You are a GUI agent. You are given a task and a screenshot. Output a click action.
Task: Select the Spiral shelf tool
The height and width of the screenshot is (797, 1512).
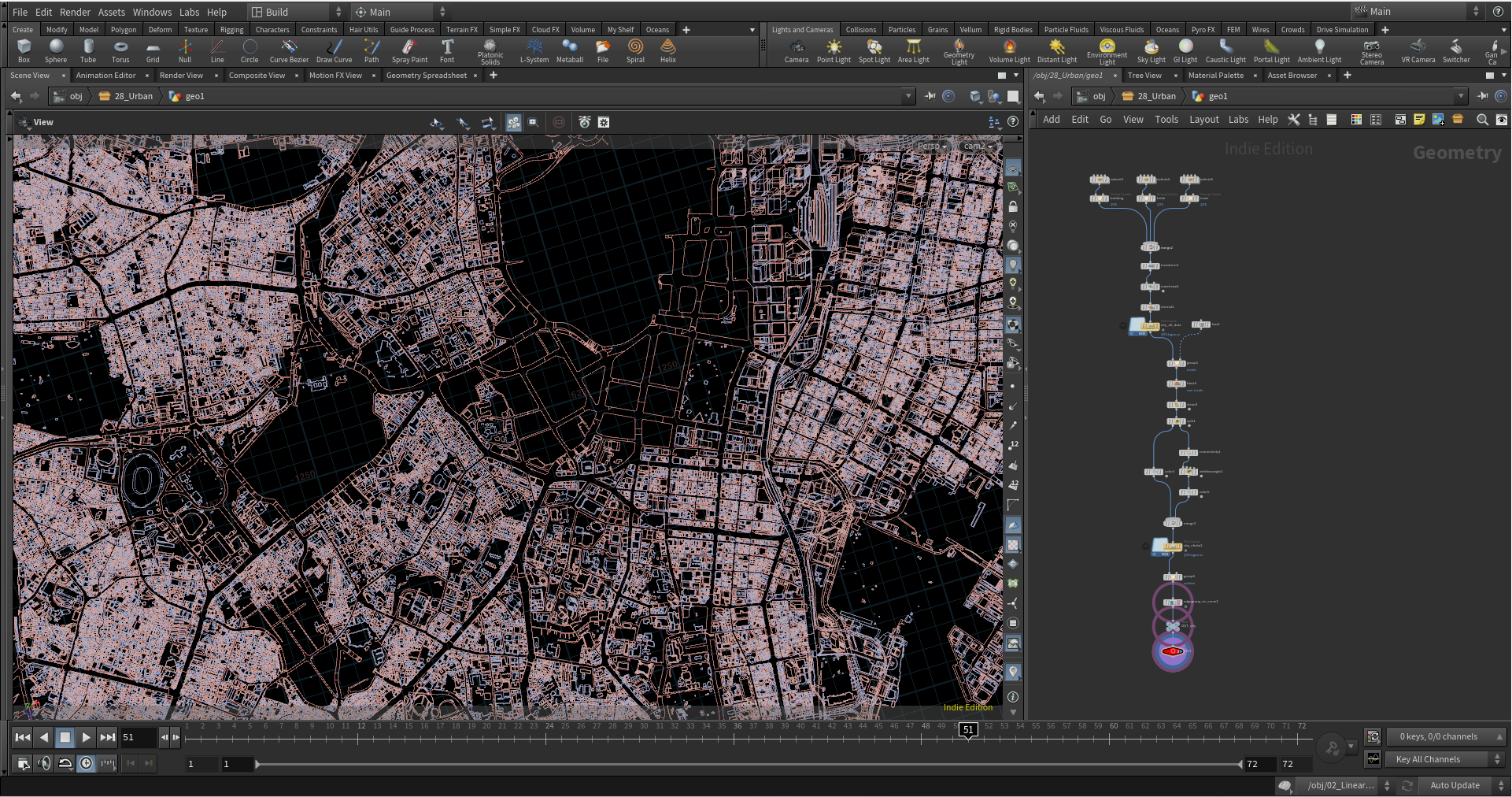tap(635, 51)
